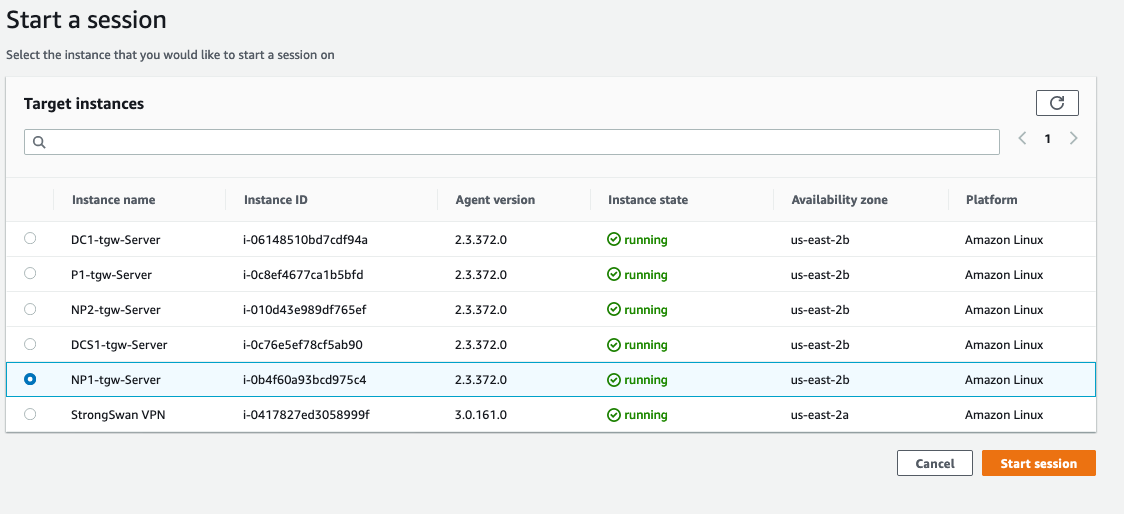Select the P1-tgw-Server radio button
Screen dimensions: 1124x514
(x=30, y=274)
